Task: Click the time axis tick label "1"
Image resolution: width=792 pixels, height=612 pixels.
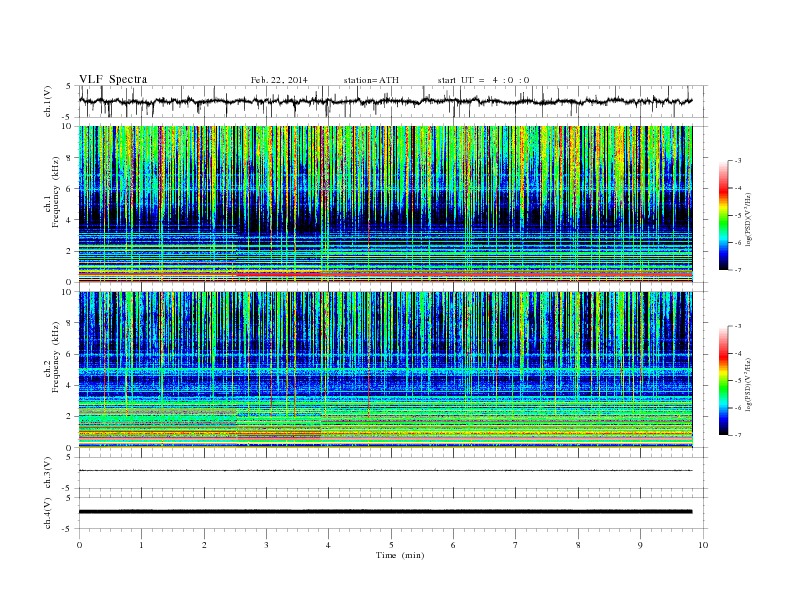Action: pos(142,545)
